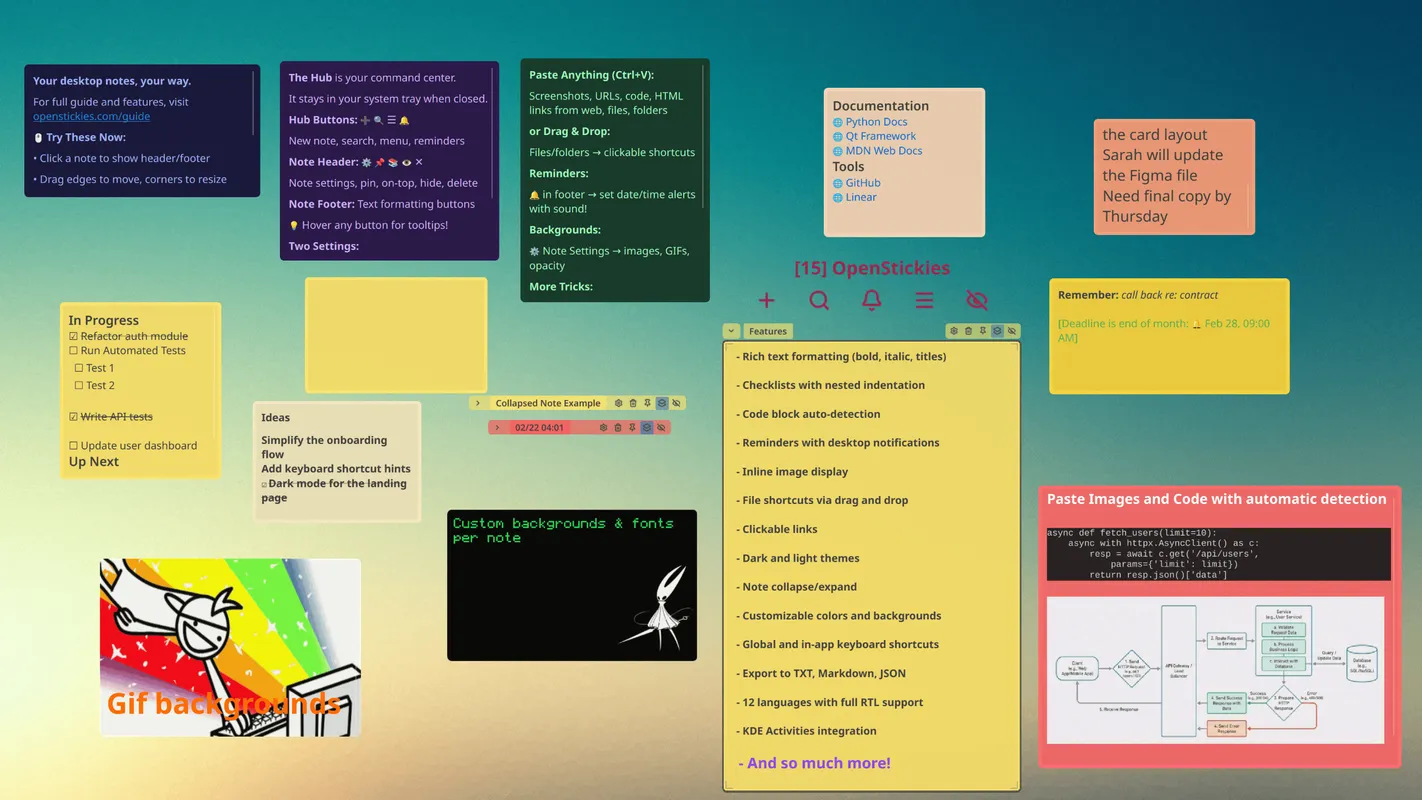Delete the Features note via its trash icon
This screenshot has width=1422, height=800.
click(x=968, y=330)
